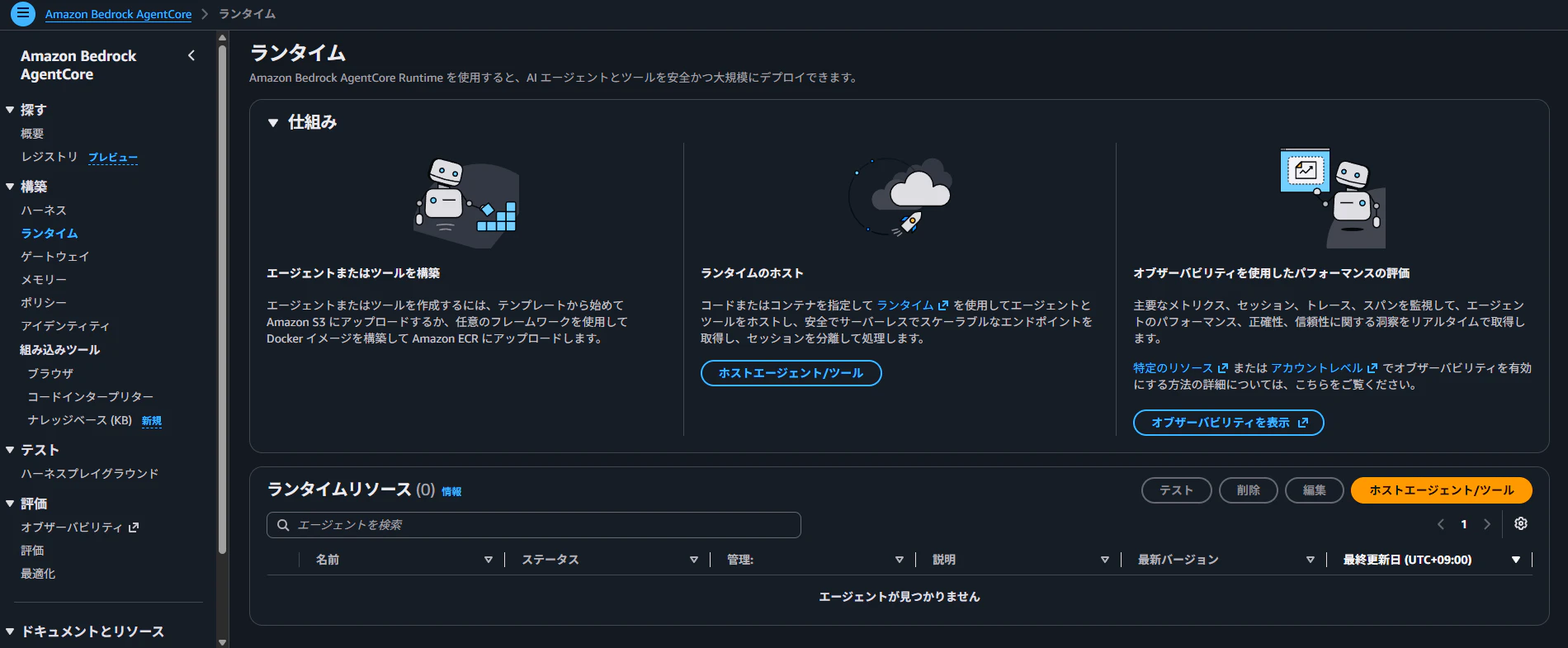Open the Amazon Bedrock AgentCore breadcrumb link

click(118, 14)
